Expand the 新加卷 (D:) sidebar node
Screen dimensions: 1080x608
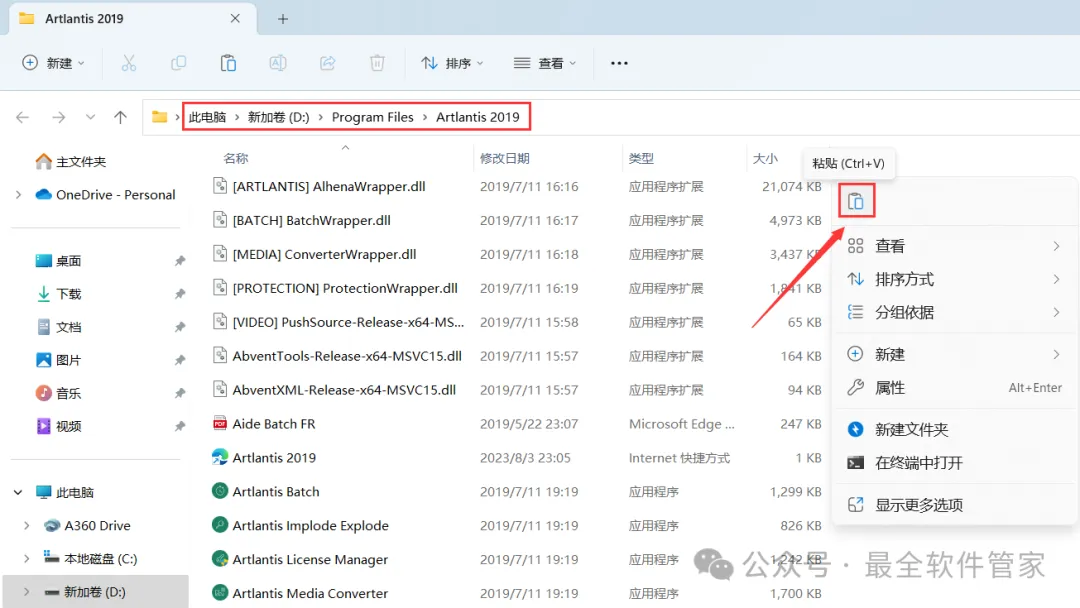click(x=27, y=591)
